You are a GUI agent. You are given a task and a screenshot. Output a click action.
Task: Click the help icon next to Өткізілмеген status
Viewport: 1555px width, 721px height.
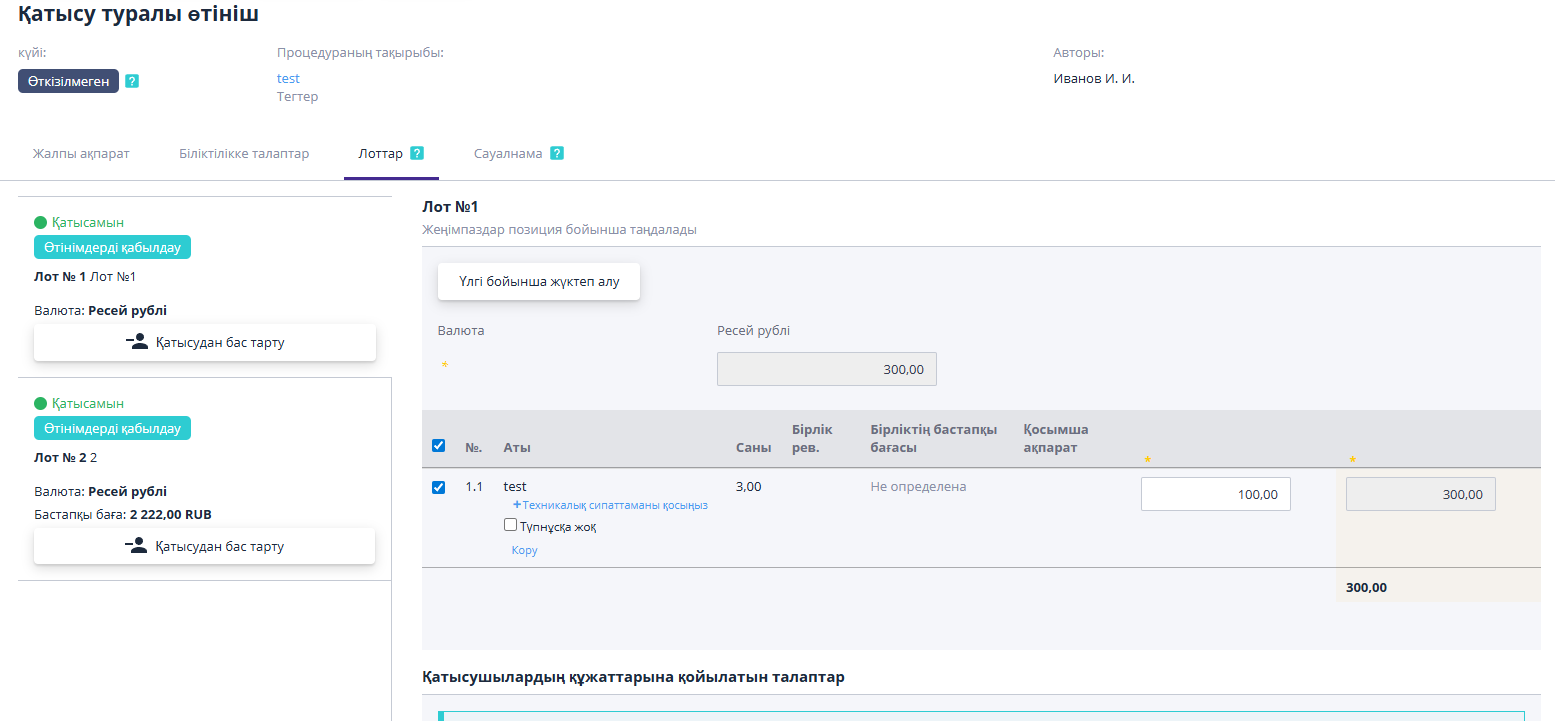pos(132,81)
